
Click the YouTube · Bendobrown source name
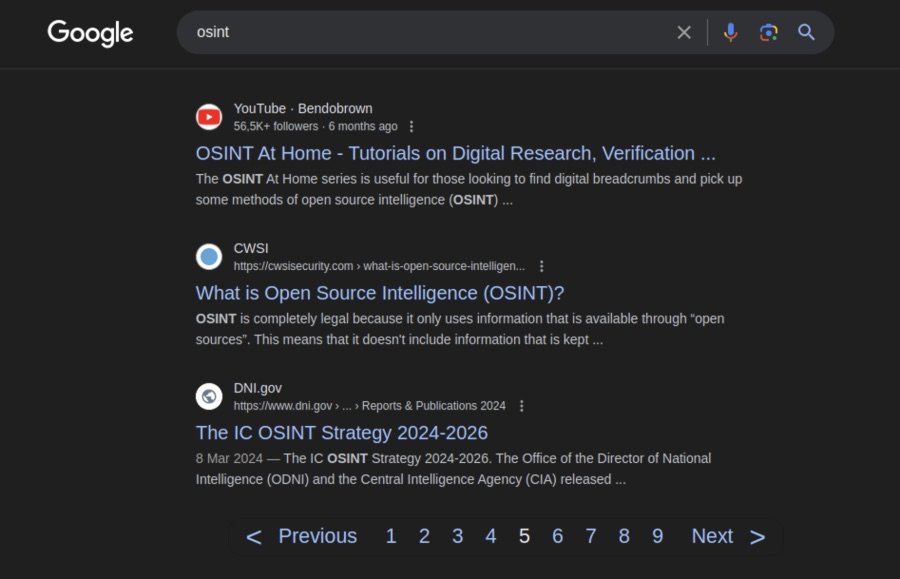click(x=303, y=108)
